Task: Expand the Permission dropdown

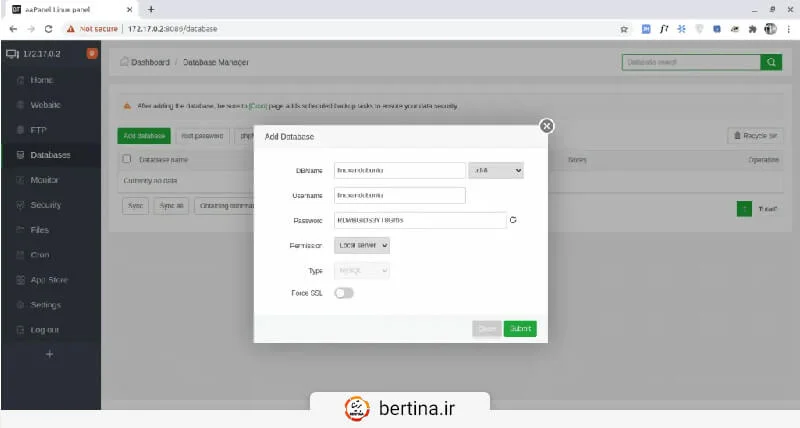Action: [361, 245]
